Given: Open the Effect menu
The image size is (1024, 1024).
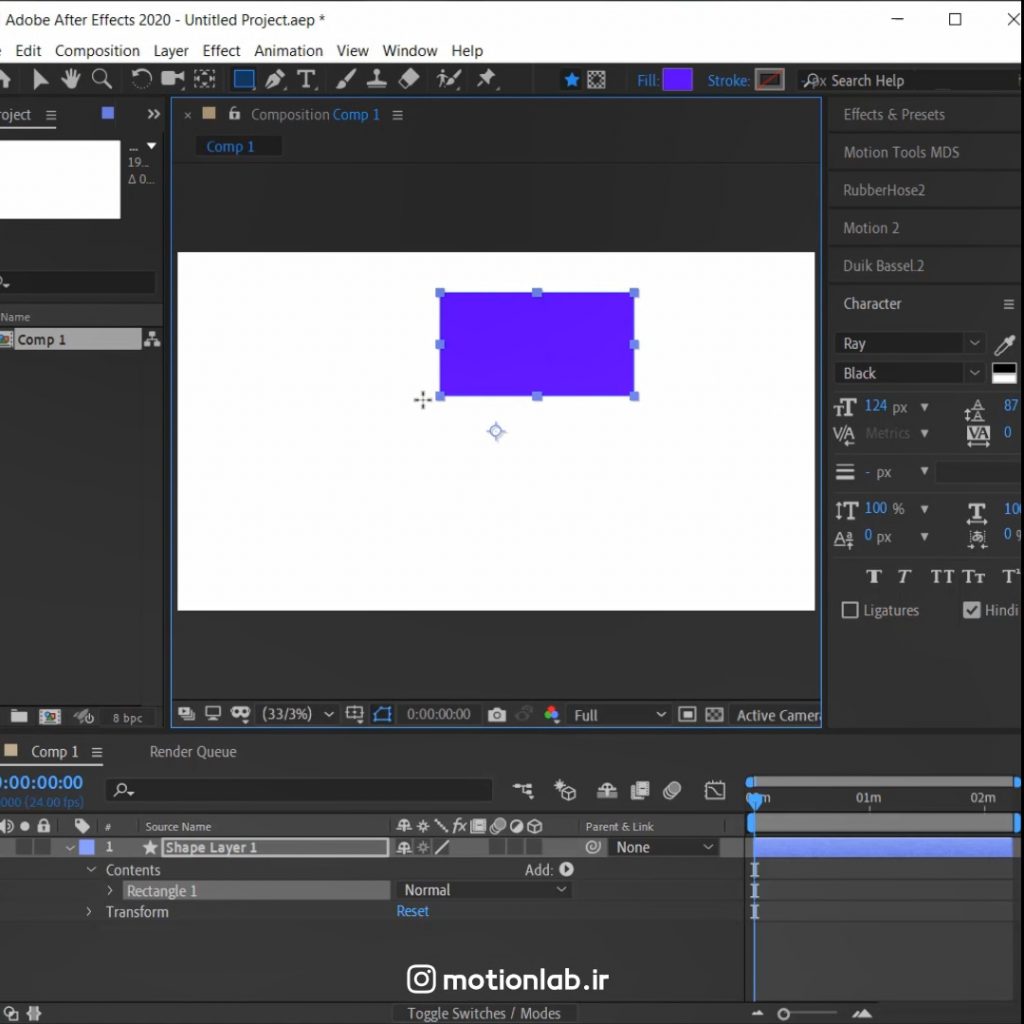Looking at the screenshot, I should click(221, 50).
